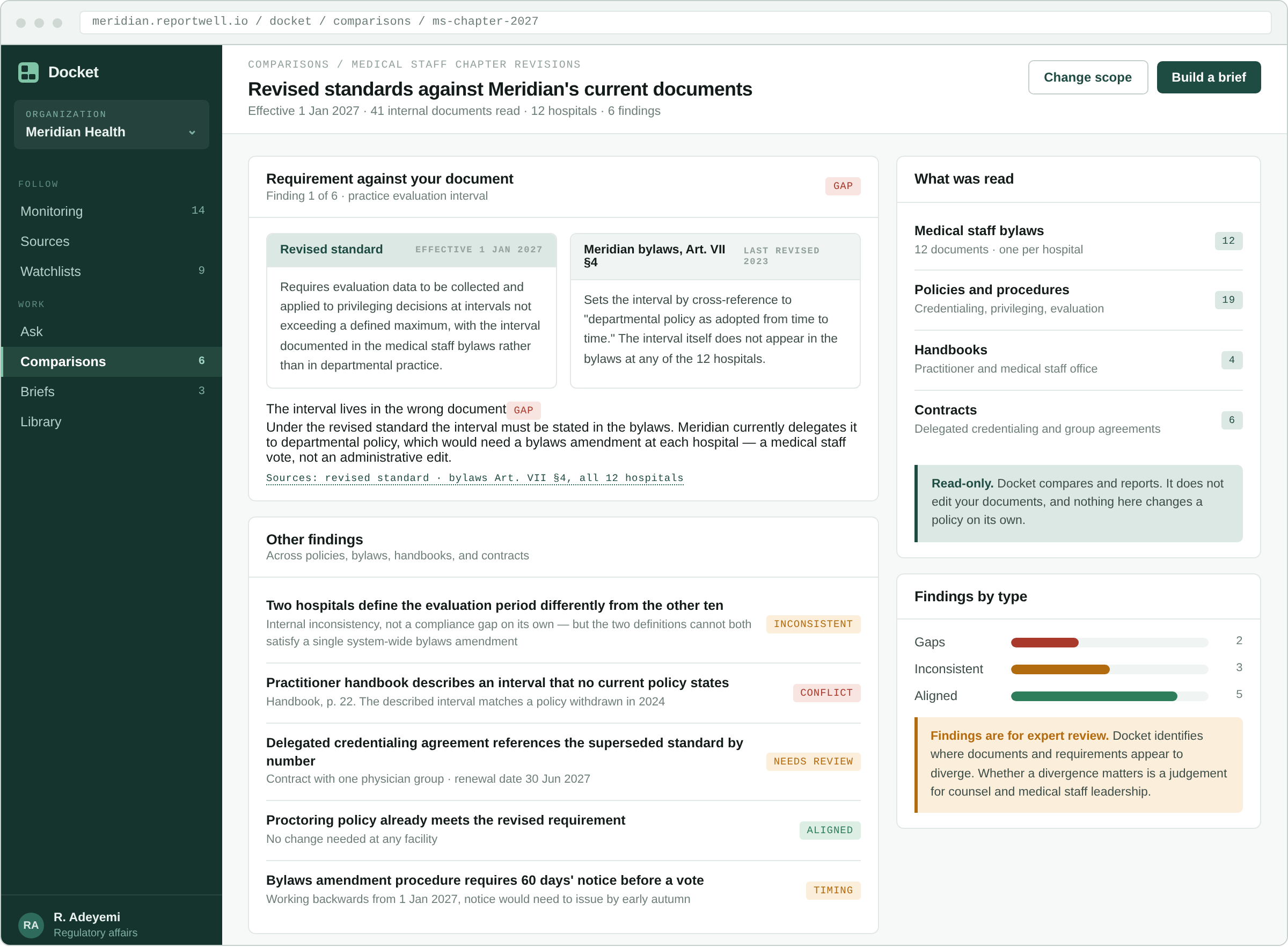
Task: Go to Sources in the sidebar
Action: (111, 242)
